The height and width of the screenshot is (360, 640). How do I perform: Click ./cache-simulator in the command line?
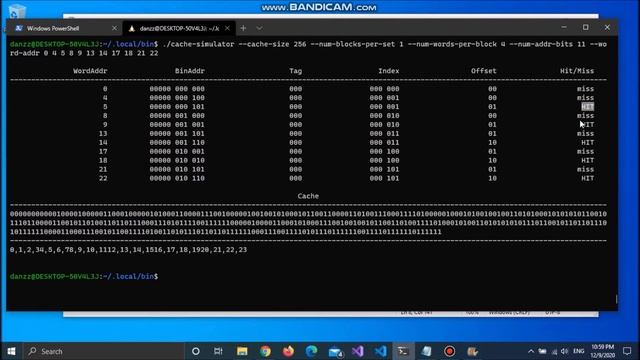(x=198, y=44)
